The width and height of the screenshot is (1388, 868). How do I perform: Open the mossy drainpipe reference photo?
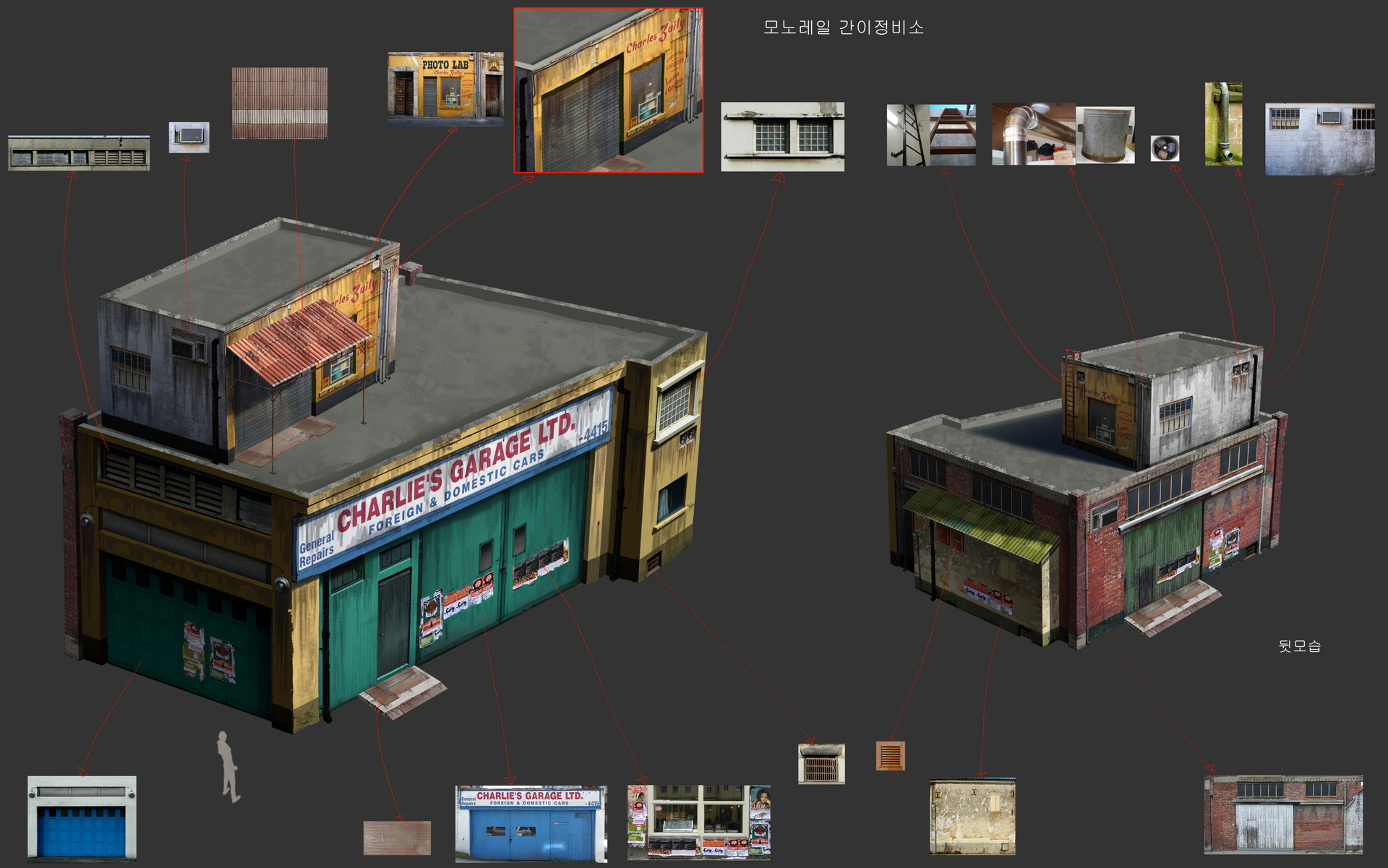(x=1224, y=124)
